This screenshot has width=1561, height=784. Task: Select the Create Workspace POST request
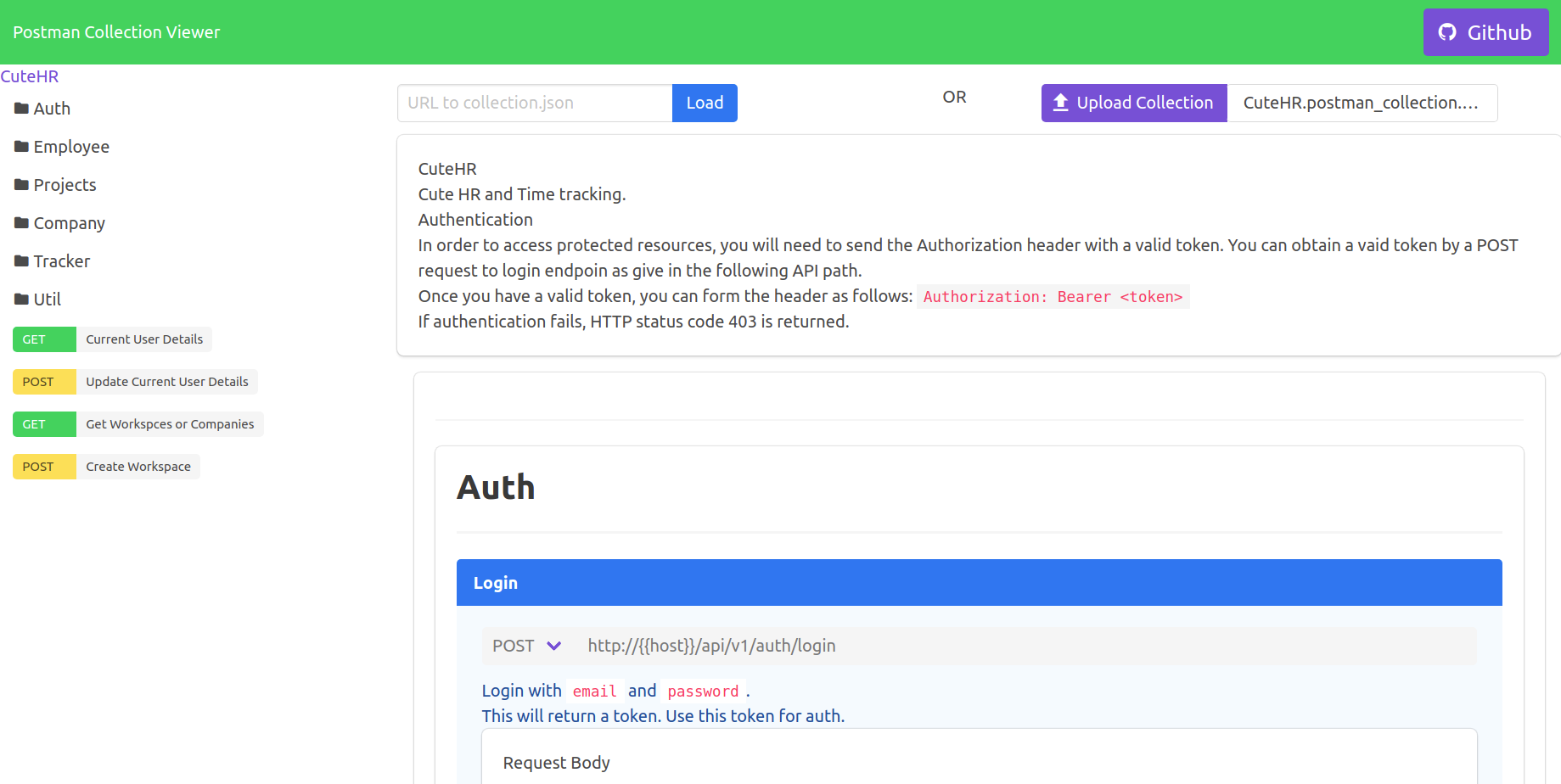106,467
